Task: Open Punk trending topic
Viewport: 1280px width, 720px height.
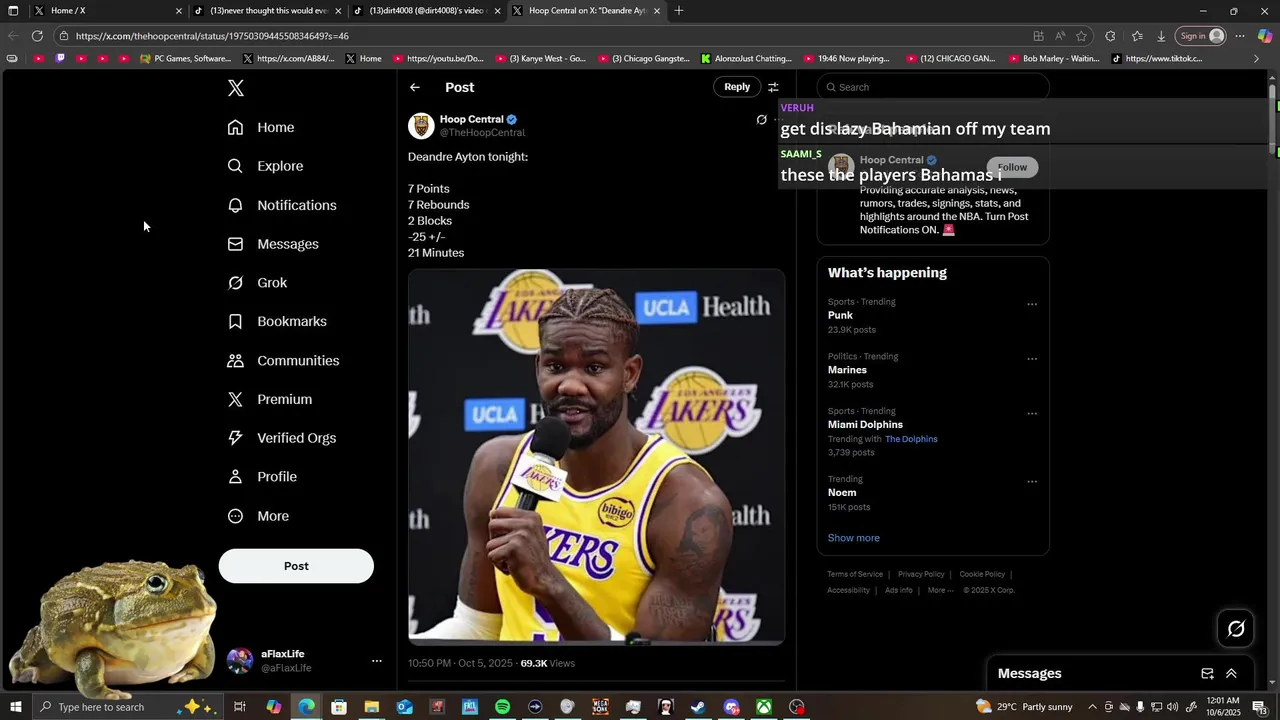Action: point(840,315)
